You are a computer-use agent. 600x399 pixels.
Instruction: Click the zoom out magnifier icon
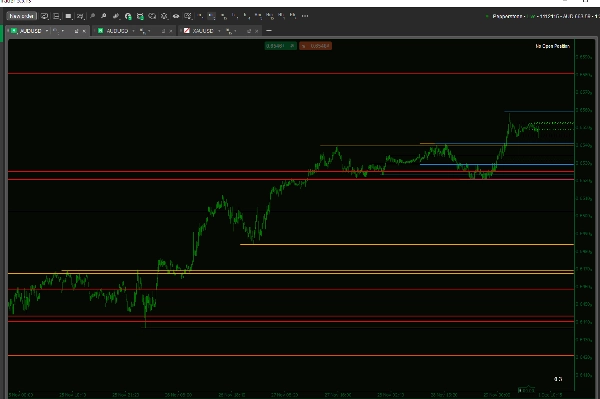pyautogui.click(x=92, y=16)
